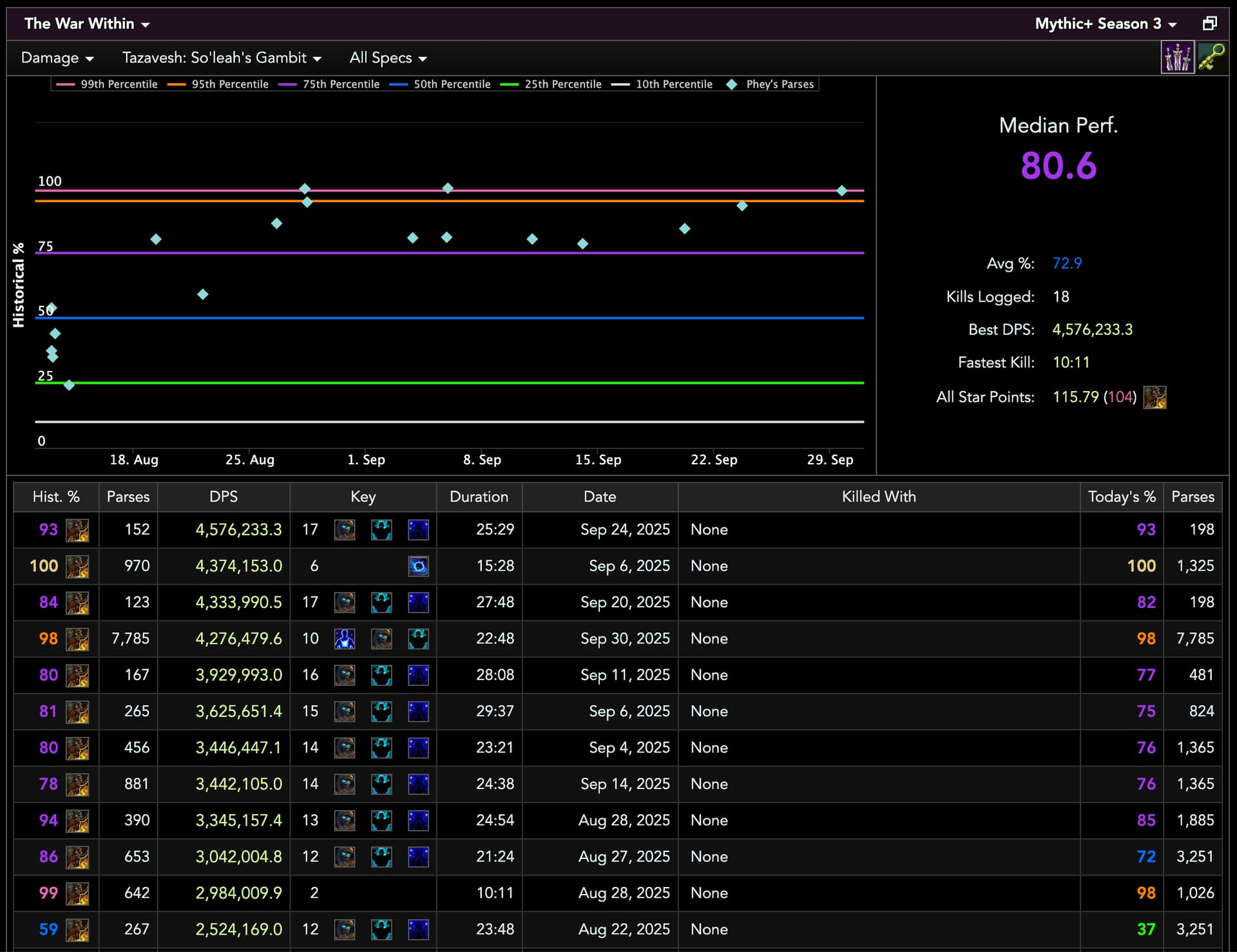Open the Mythic+ Season 3 dropdown
The image size is (1237, 952).
click(1105, 24)
